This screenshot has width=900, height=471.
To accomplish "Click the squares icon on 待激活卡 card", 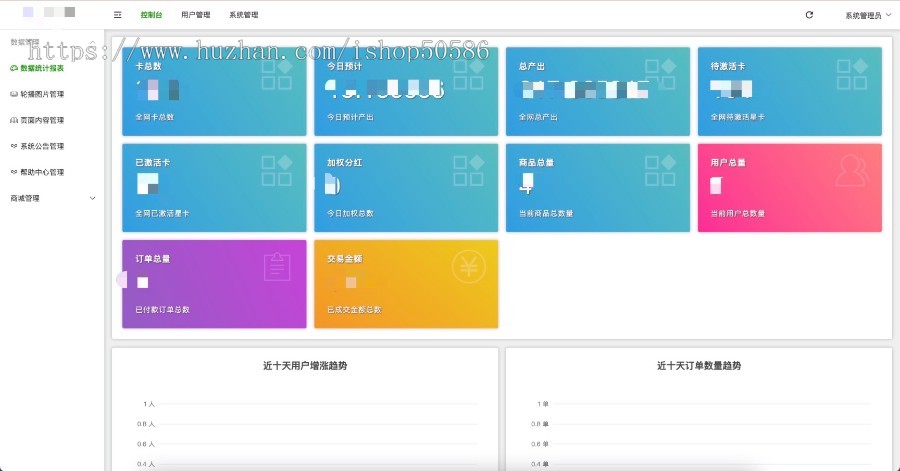I will click(x=852, y=74).
